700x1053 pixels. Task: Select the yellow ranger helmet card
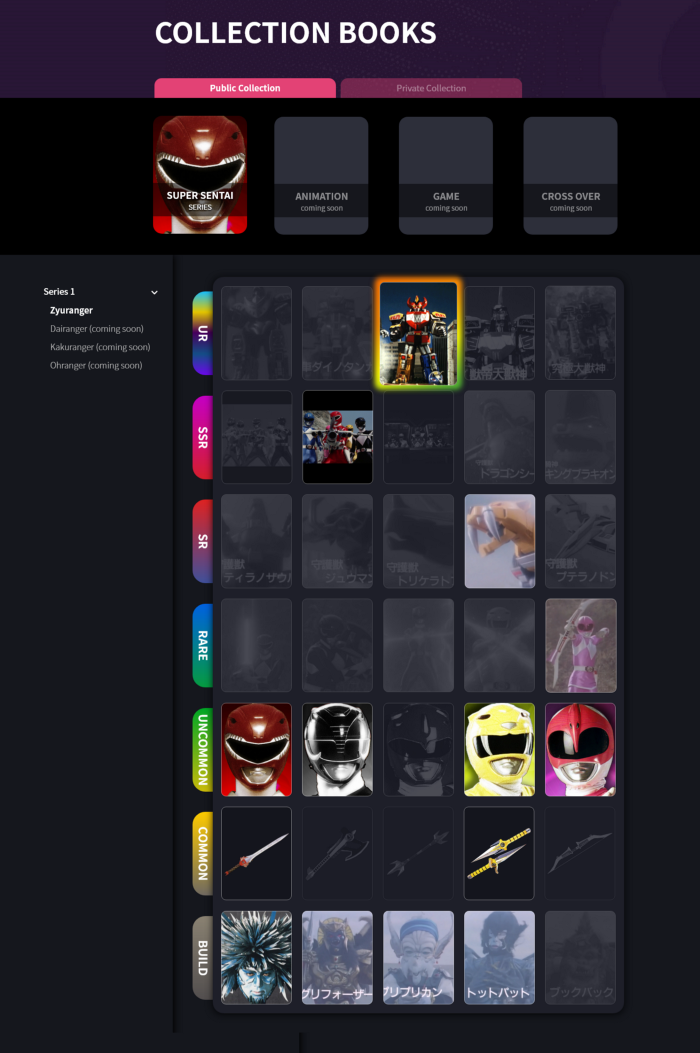coord(499,749)
